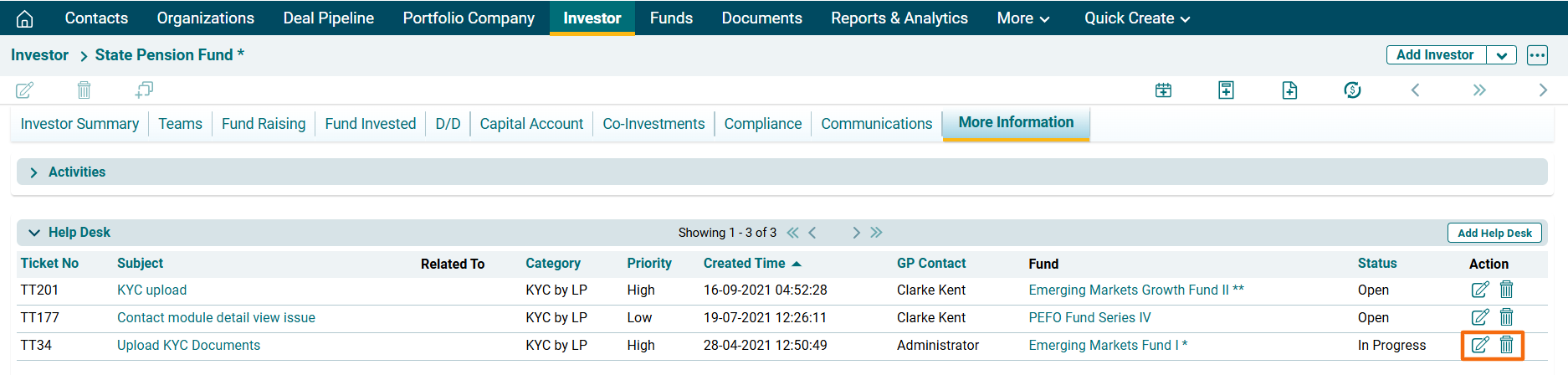This screenshot has width=1568, height=375.
Task: Open the Quick Create dropdown menu
Action: tap(1136, 18)
